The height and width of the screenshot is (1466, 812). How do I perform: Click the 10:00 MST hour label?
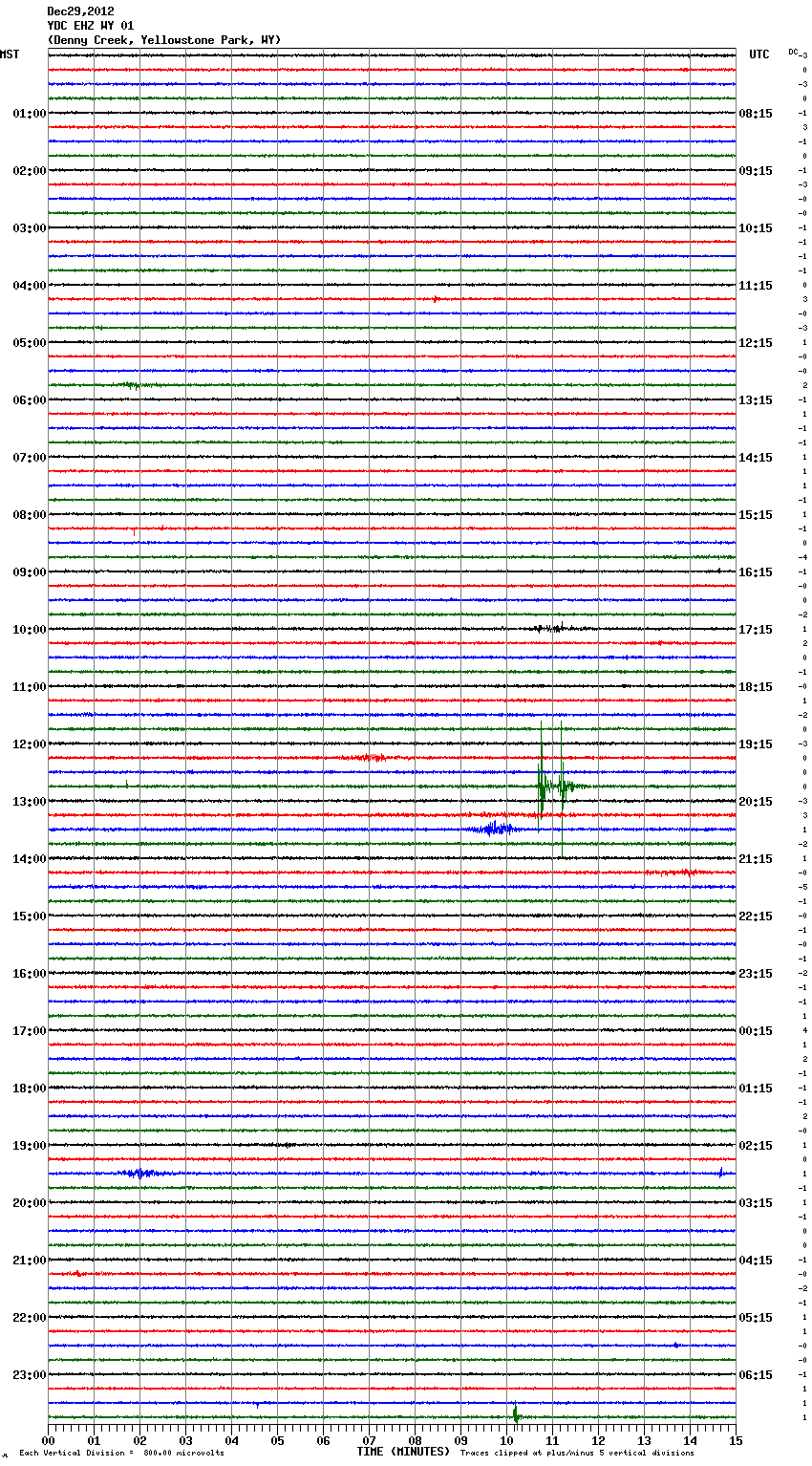coord(30,630)
